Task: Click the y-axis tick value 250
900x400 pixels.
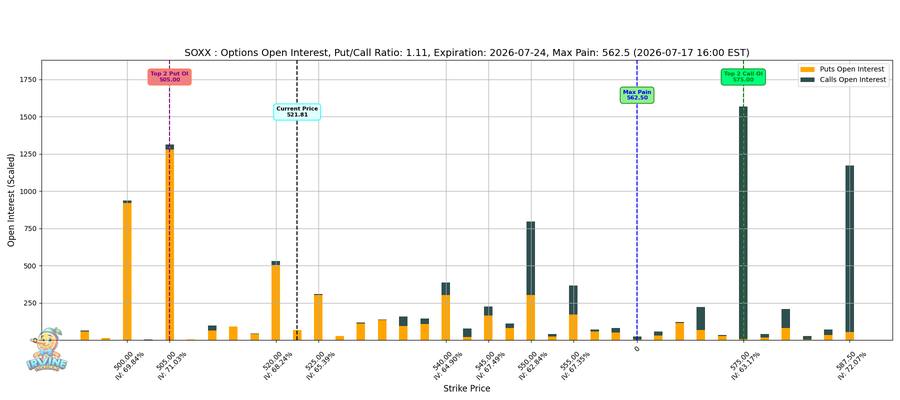Action: pos(28,304)
